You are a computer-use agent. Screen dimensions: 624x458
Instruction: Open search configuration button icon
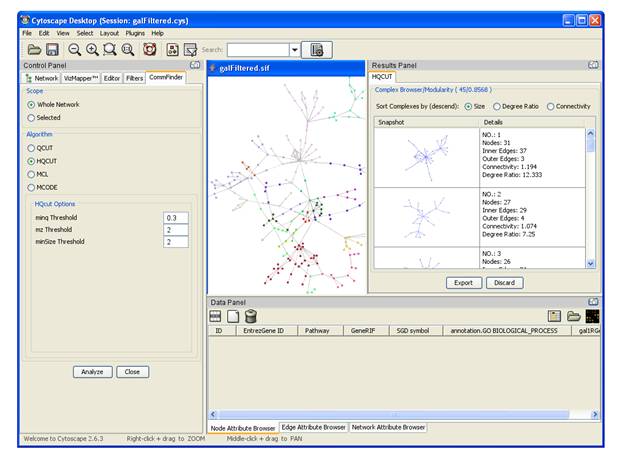[x=317, y=50]
